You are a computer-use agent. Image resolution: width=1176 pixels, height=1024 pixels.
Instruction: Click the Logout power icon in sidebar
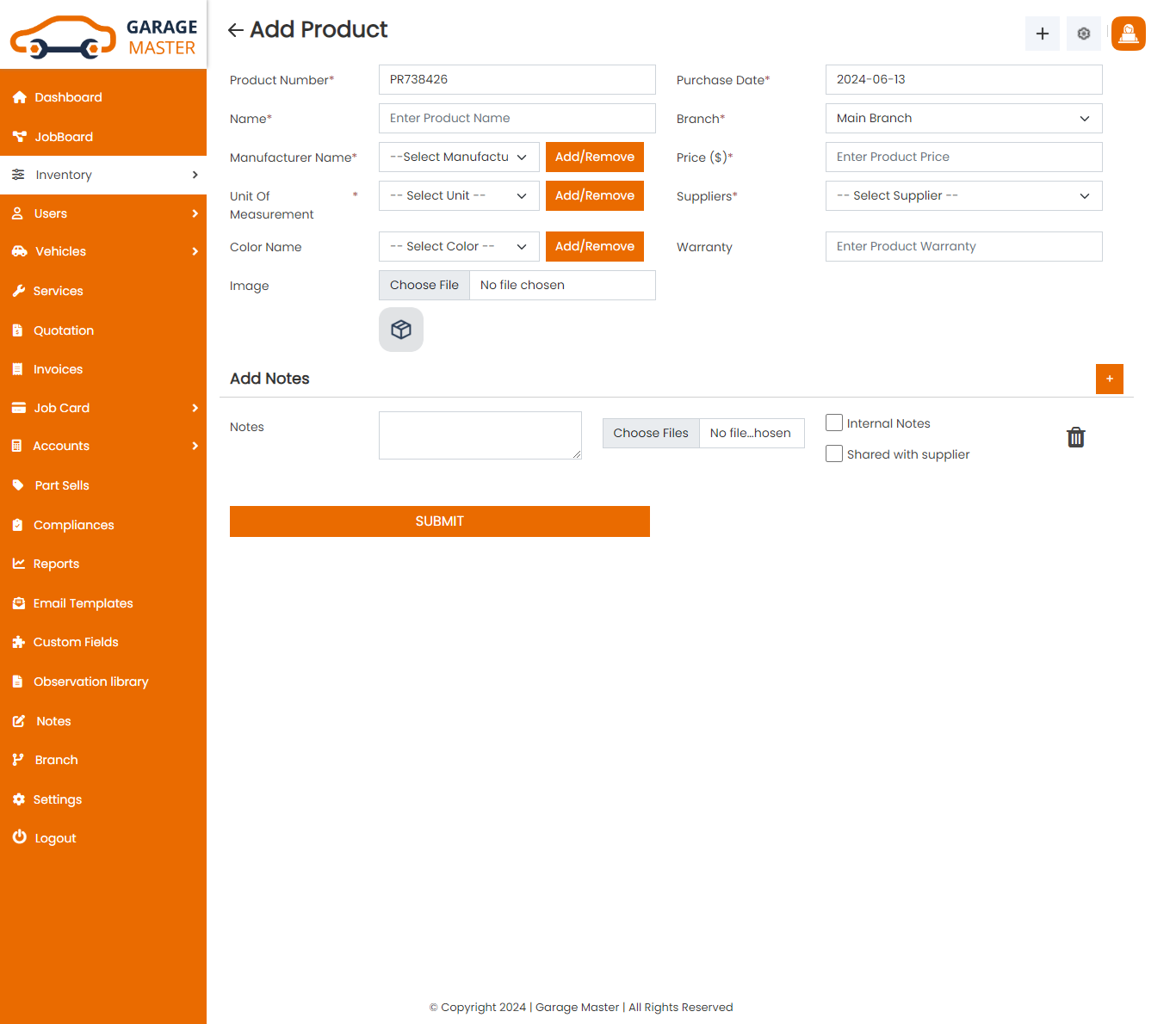point(19,837)
